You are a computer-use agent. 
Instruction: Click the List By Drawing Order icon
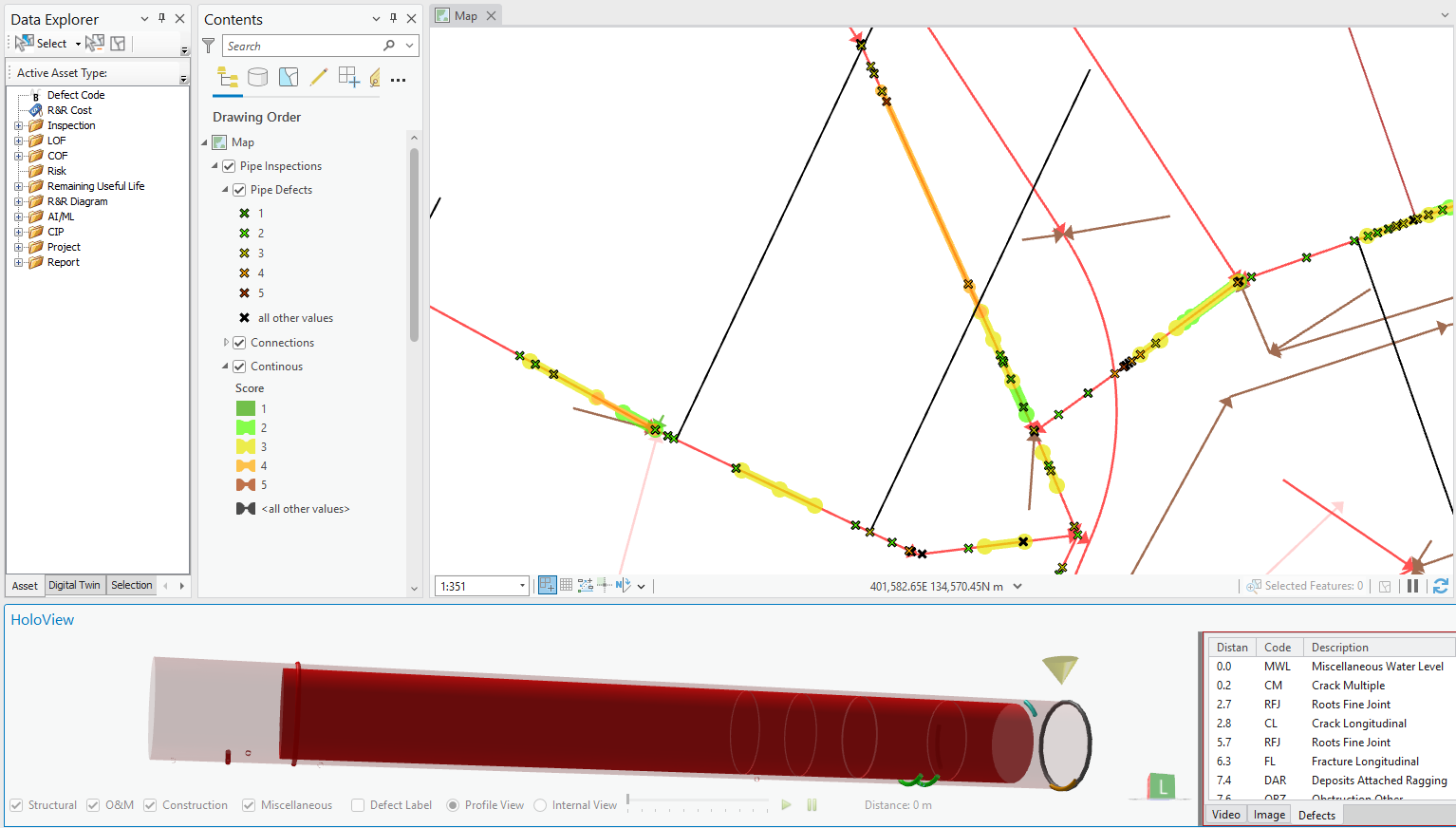(228, 78)
